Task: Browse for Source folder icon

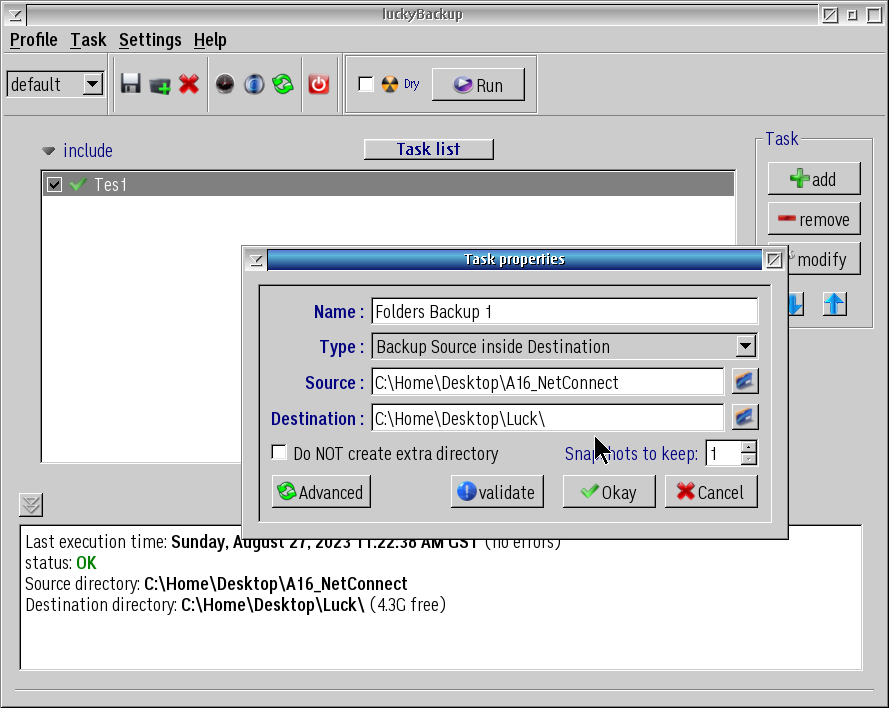Action: pos(745,381)
